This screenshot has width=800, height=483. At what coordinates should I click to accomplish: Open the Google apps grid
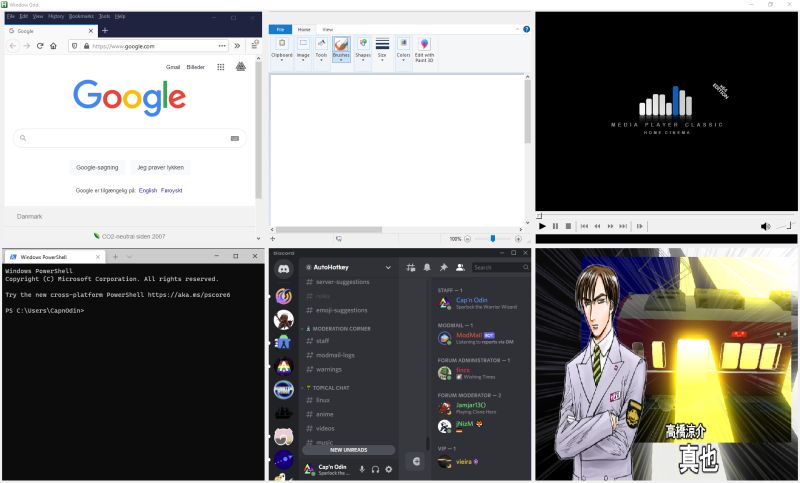[x=220, y=67]
